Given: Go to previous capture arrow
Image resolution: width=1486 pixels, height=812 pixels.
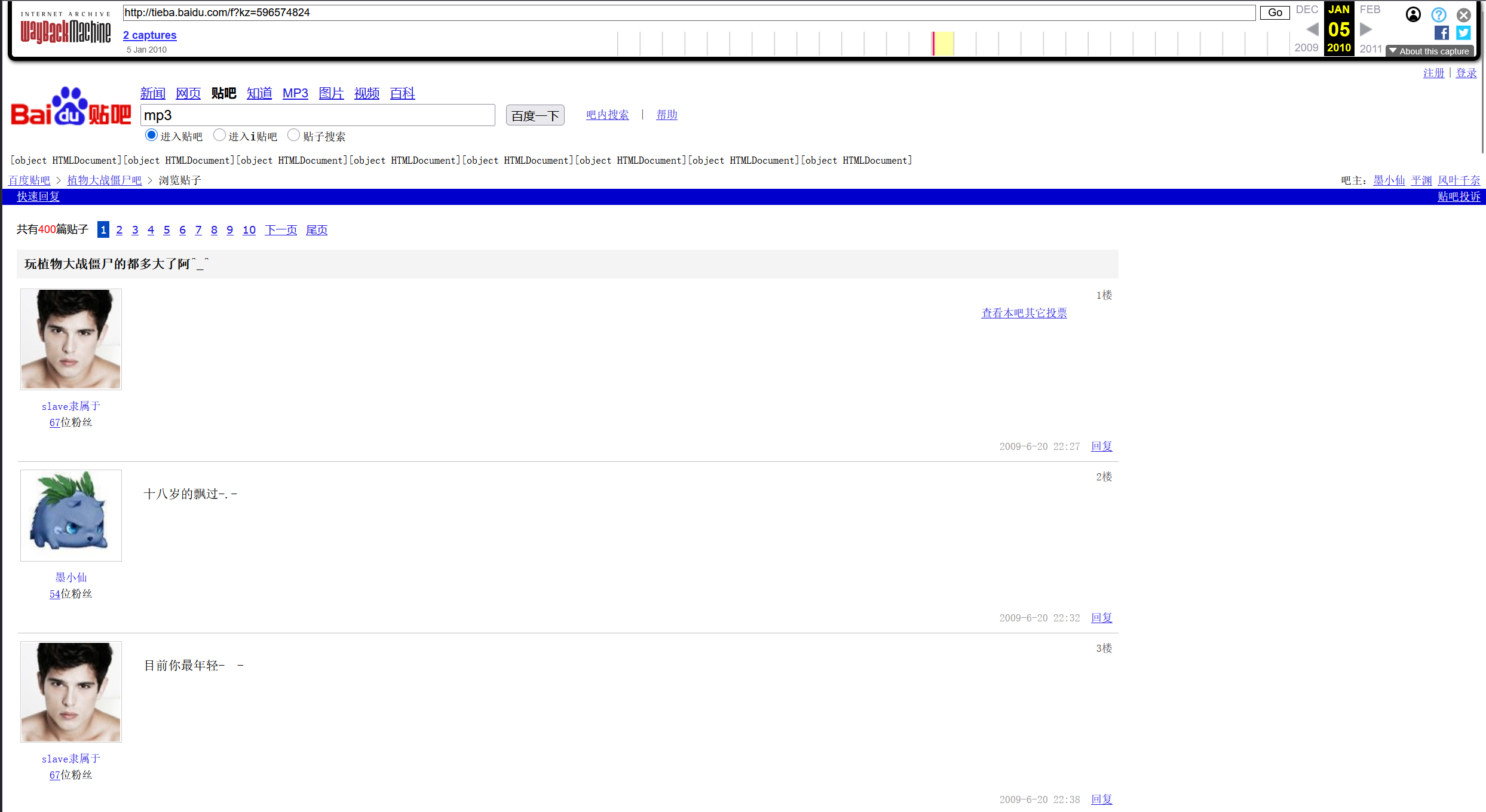Looking at the screenshot, I should (x=1312, y=29).
